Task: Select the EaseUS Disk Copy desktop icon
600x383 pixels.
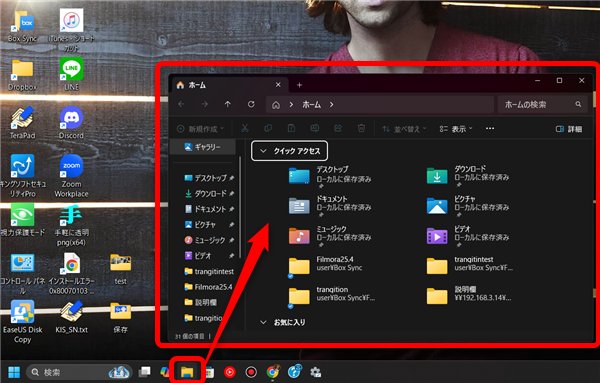Action: [x=23, y=321]
